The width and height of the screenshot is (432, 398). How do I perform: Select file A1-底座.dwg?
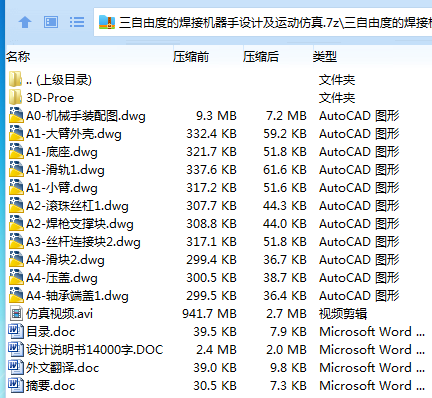[x=62, y=152]
